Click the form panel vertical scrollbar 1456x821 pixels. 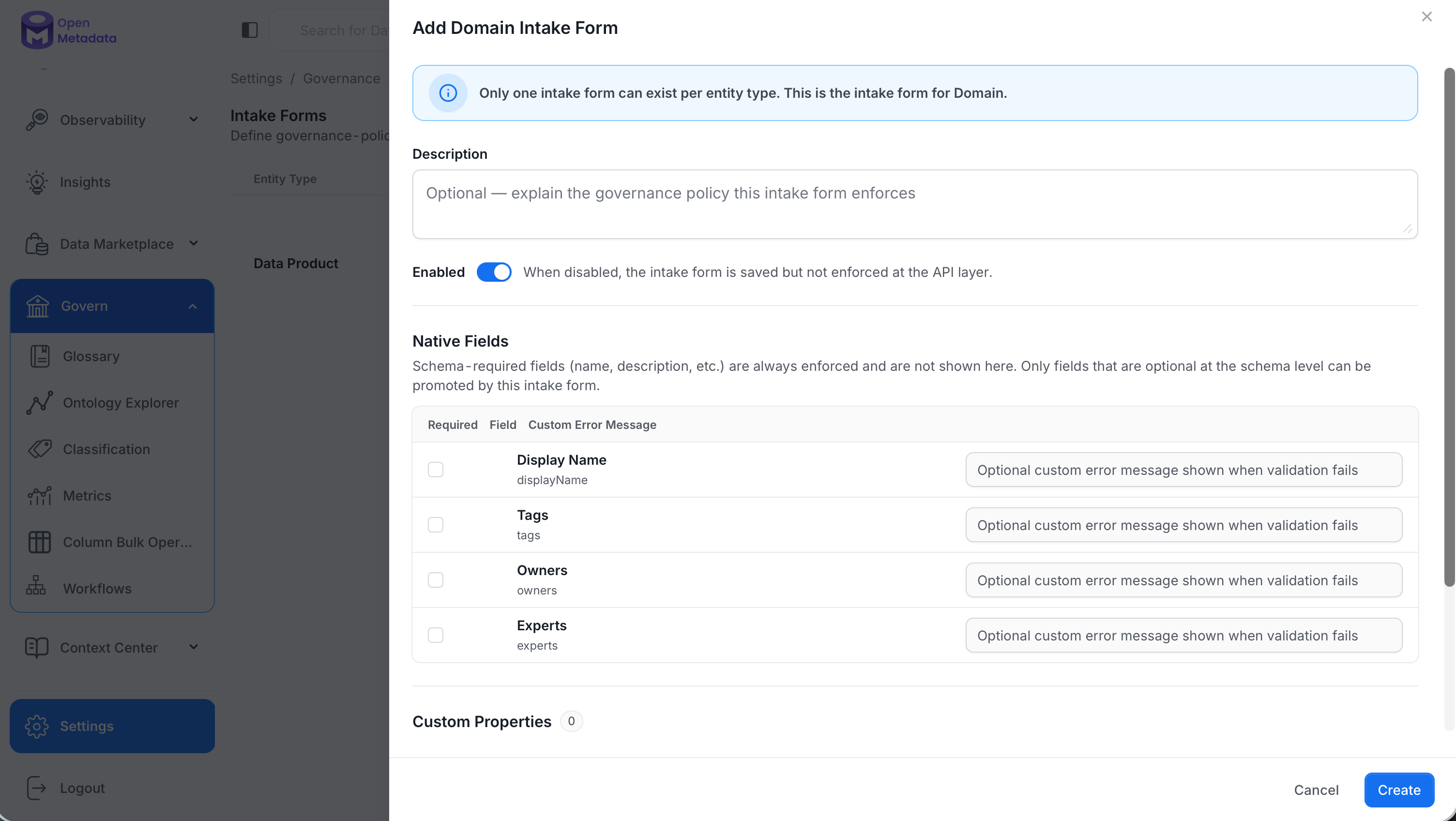[x=1449, y=328]
